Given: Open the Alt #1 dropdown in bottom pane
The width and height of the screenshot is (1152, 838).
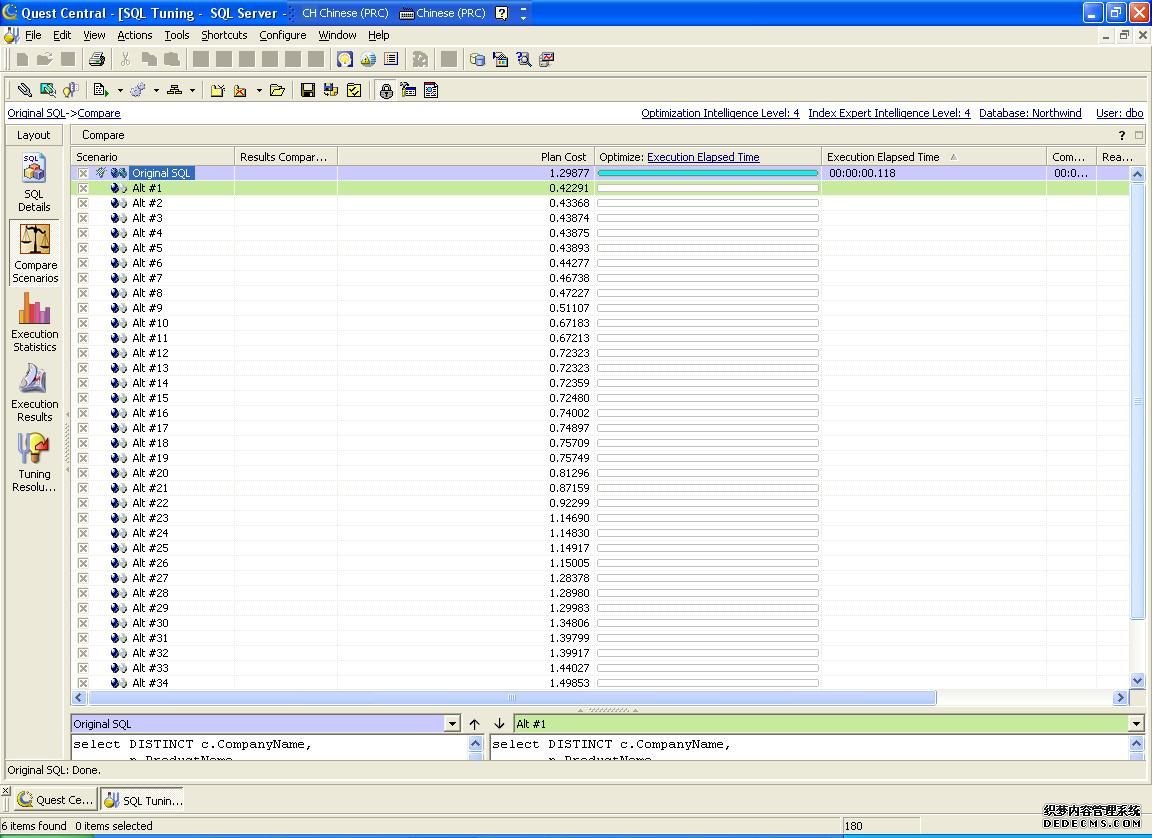Looking at the screenshot, I should click(1136, 724).
